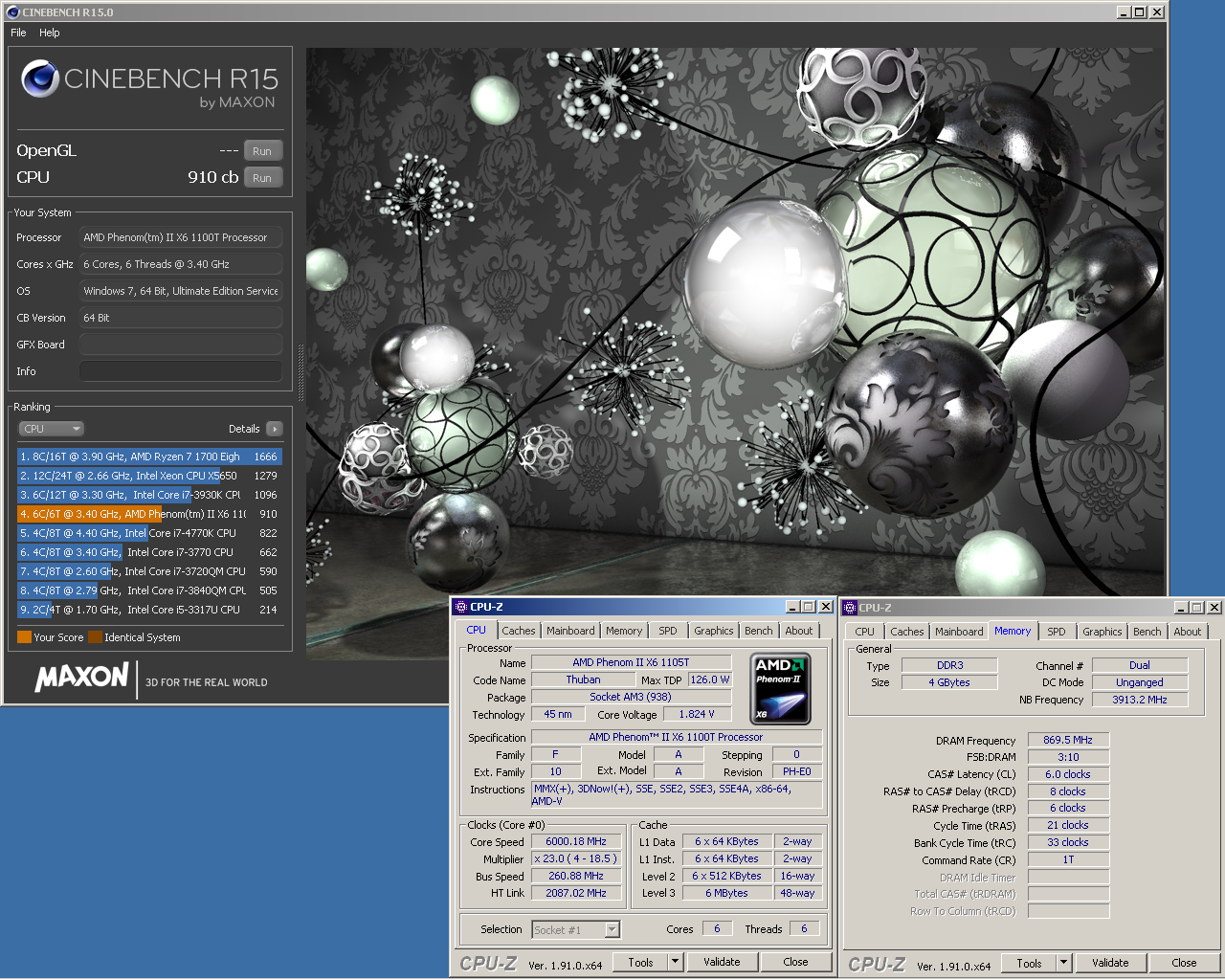Select the Core i7-3770 ranking row

pos(149,552)
